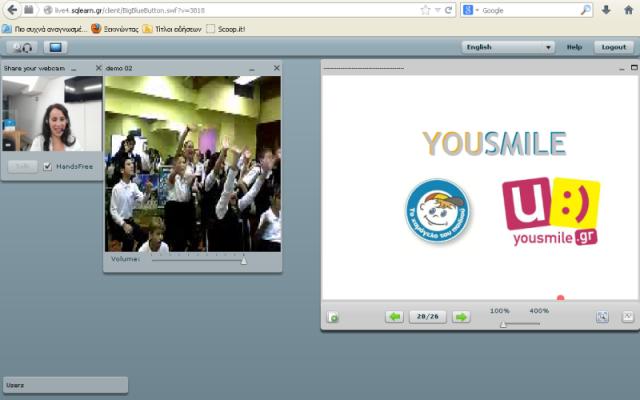Image resolution: width=640 pixels, height=400 pixels.
Task: Minimize the demo 02 video window
Action: (x=252, y=69)
